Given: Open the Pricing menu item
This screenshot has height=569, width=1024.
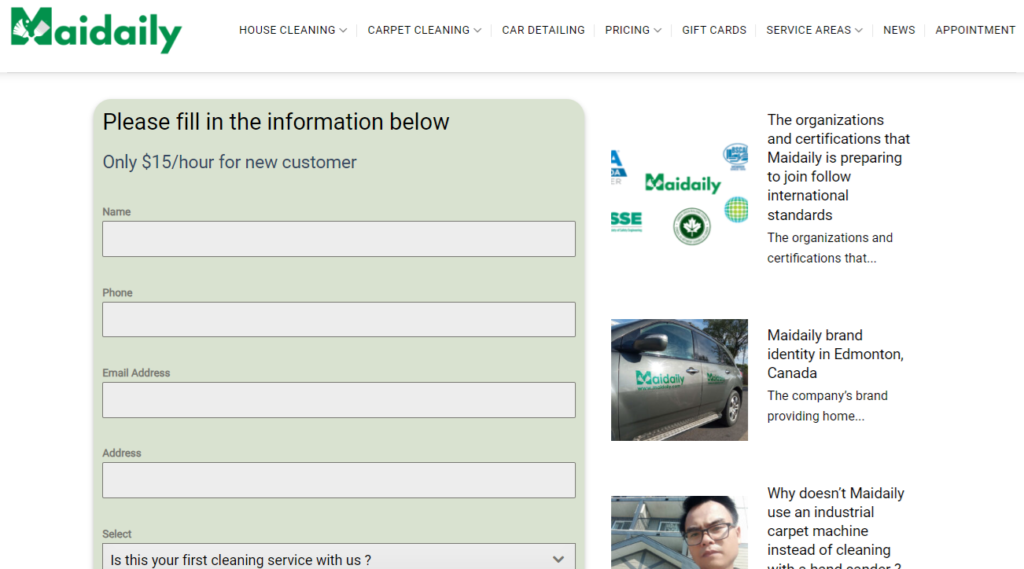Looking at the screenshot, I should (627, 30).
